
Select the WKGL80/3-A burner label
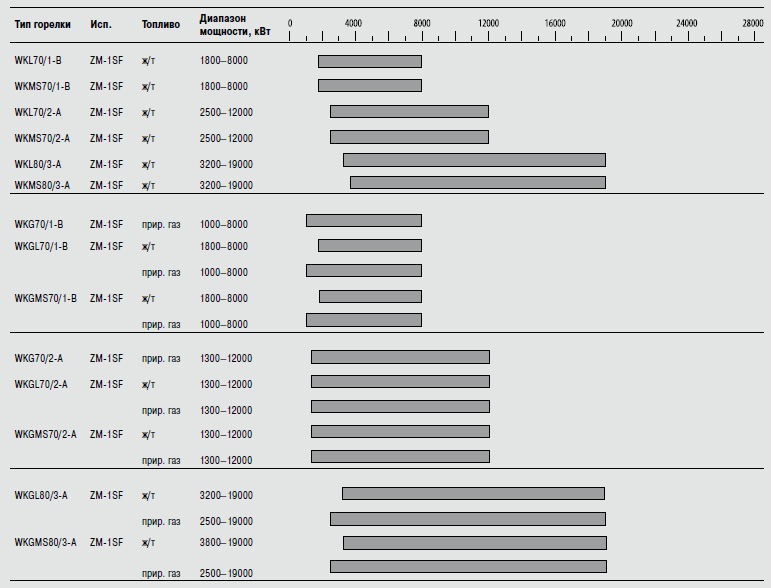tap(41, 495)
